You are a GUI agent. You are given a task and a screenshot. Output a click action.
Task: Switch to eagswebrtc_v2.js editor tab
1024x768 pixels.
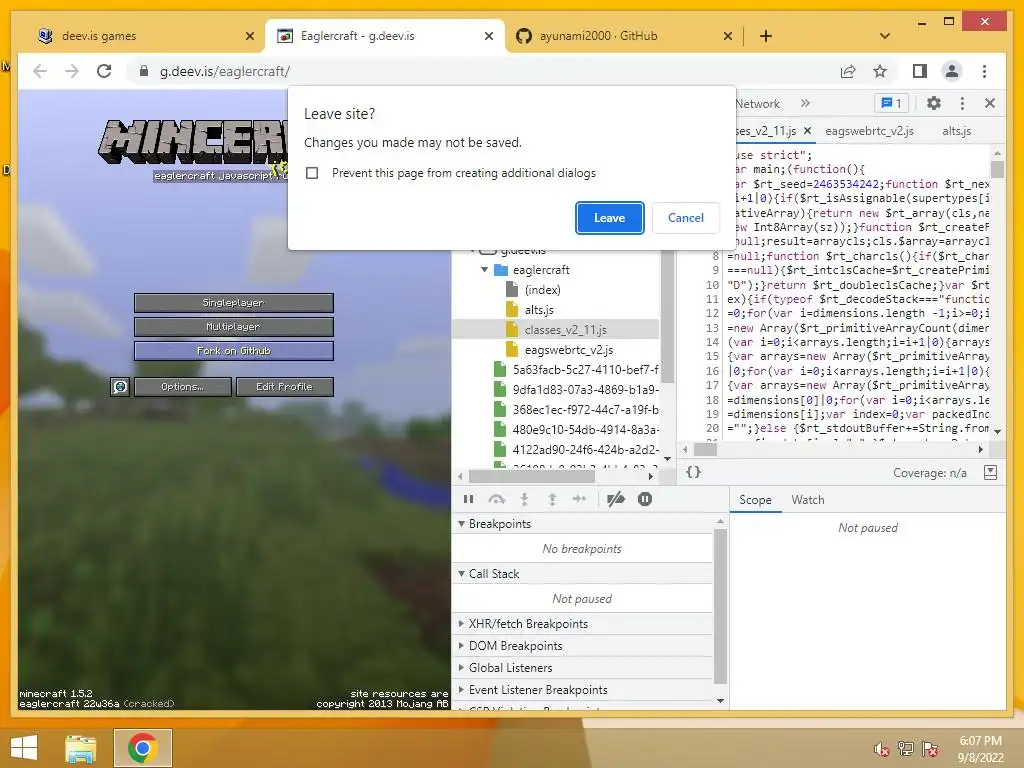869,131
